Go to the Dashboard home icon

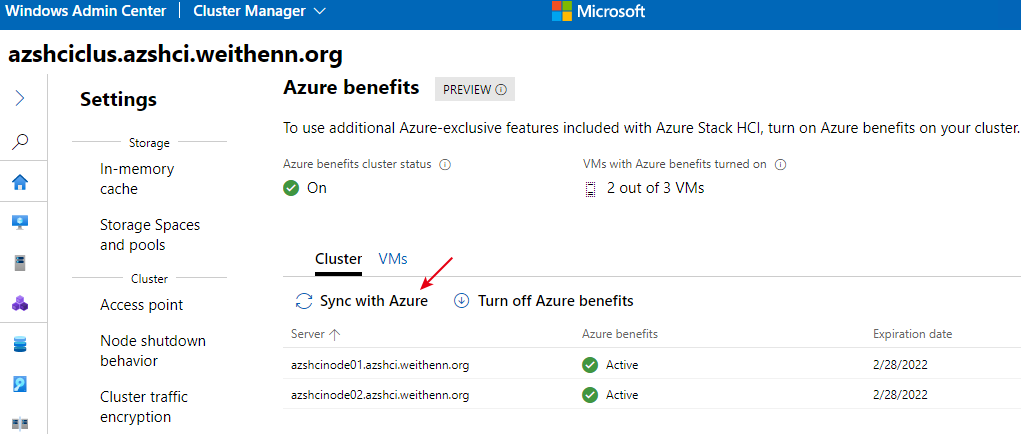point(20,183)
